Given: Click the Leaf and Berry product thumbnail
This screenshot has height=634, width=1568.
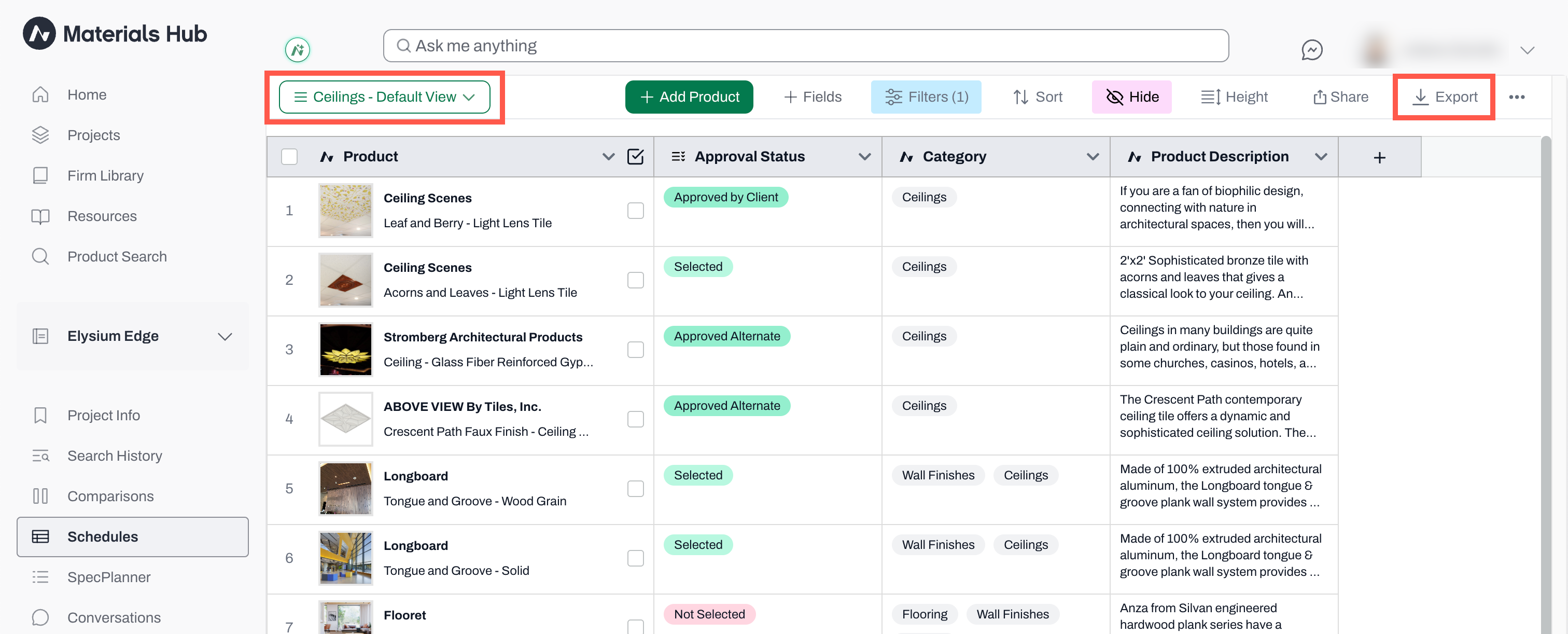Looking at the screenshot, I should pyautogui.click(x=345, y=211).
